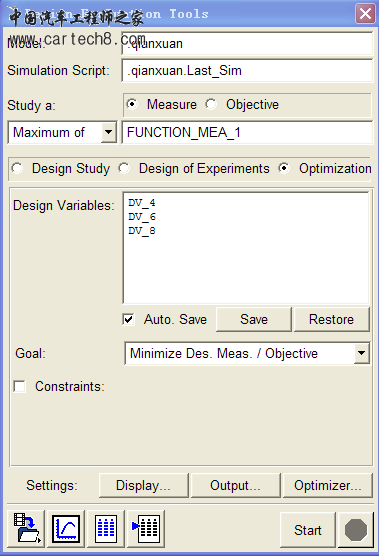Image resolution: width=379 pixels, height=556 pixels.
Task: Click the gray stop octagon button
Action: coord(356,530)
